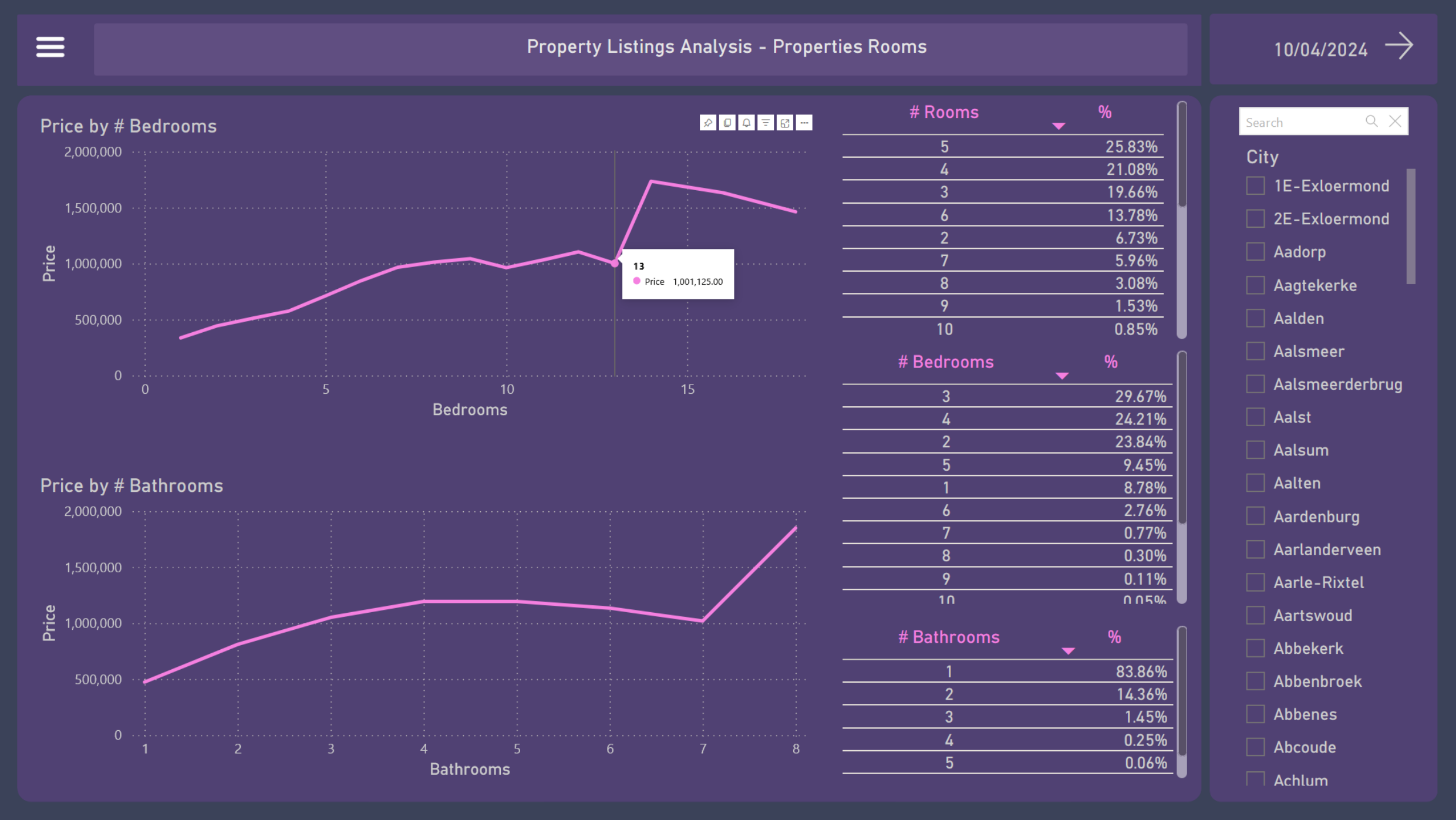Enable the Aardenburg filter checkbox
The image size is (1456, 820).
coord(1255,516)
